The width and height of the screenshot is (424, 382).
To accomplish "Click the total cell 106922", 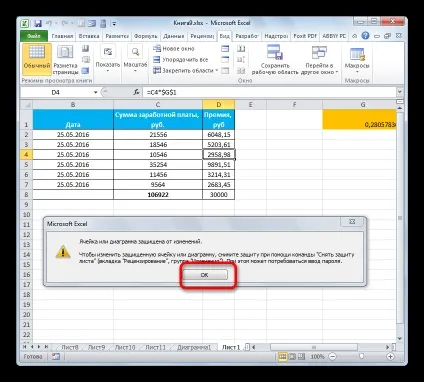I will (x=158, y=195).
